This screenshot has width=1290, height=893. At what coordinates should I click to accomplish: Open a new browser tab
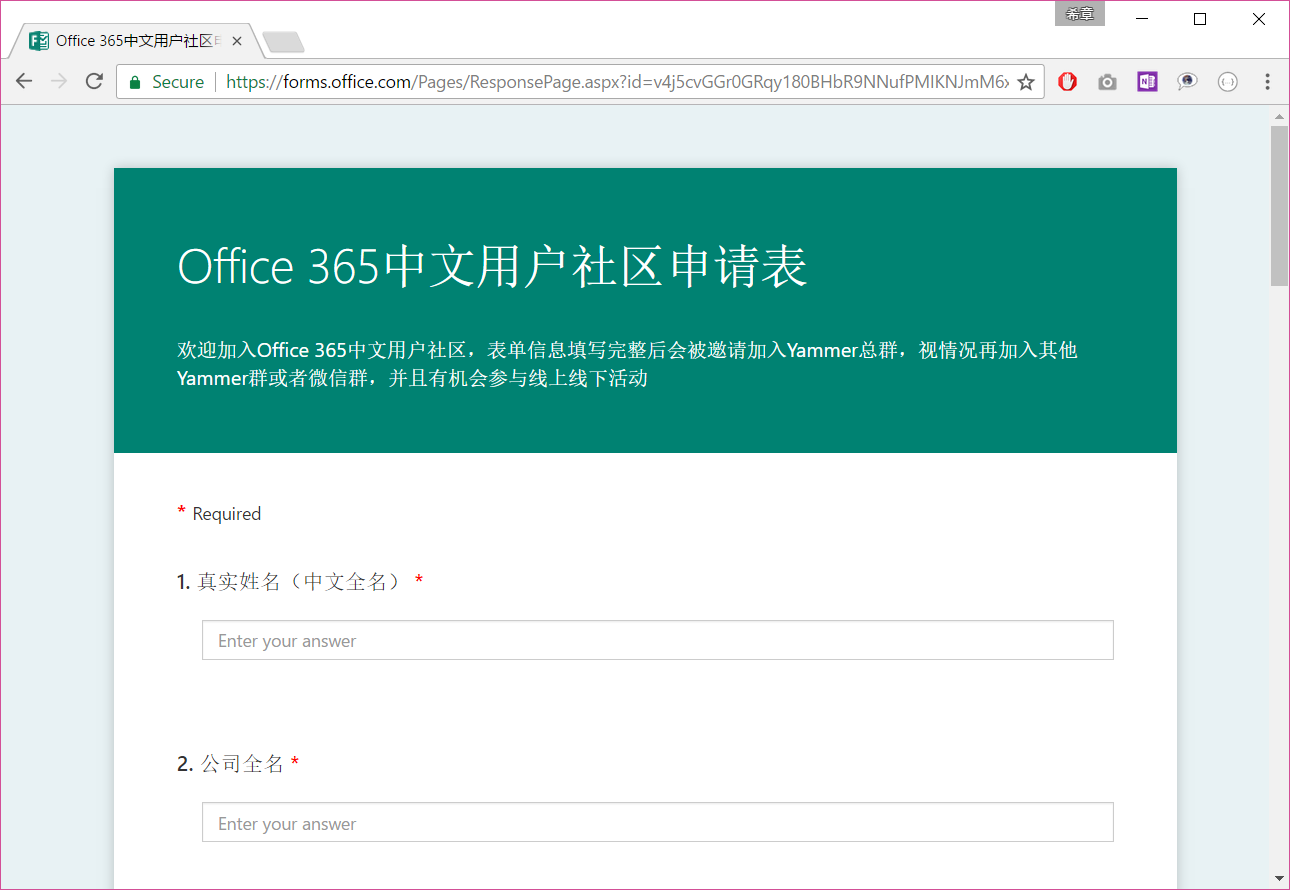click(x=283, y=42)
